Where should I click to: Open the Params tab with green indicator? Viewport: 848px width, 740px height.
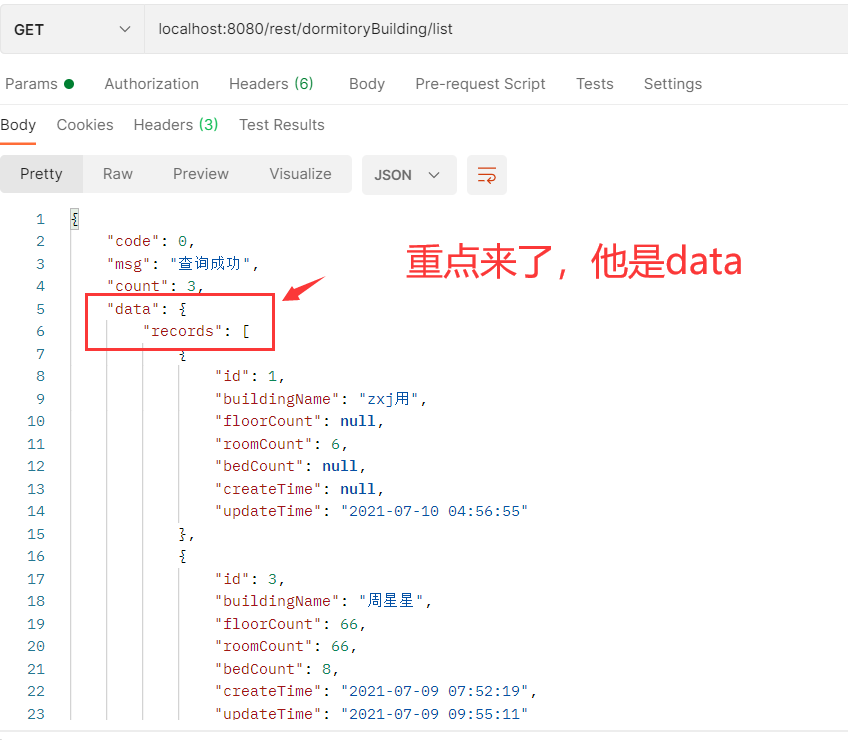(x=35, y=84)
